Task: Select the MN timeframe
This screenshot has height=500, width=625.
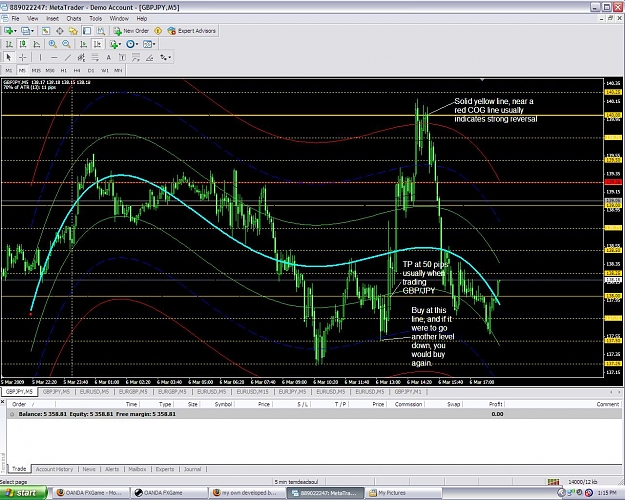Action: click(118, 71)
